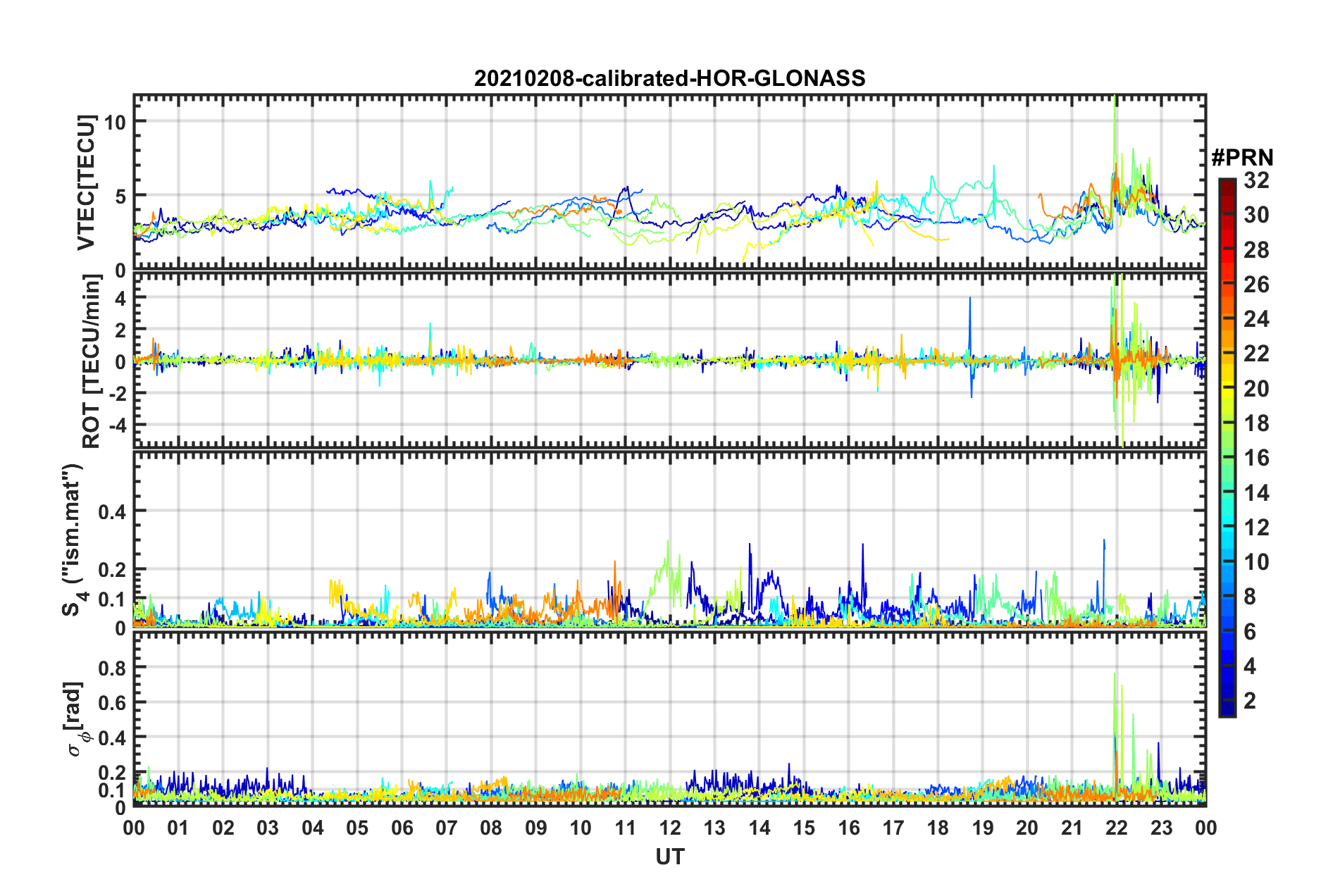
Task: Click the VTEC axis tick label 5
Action: pos(120,196)
